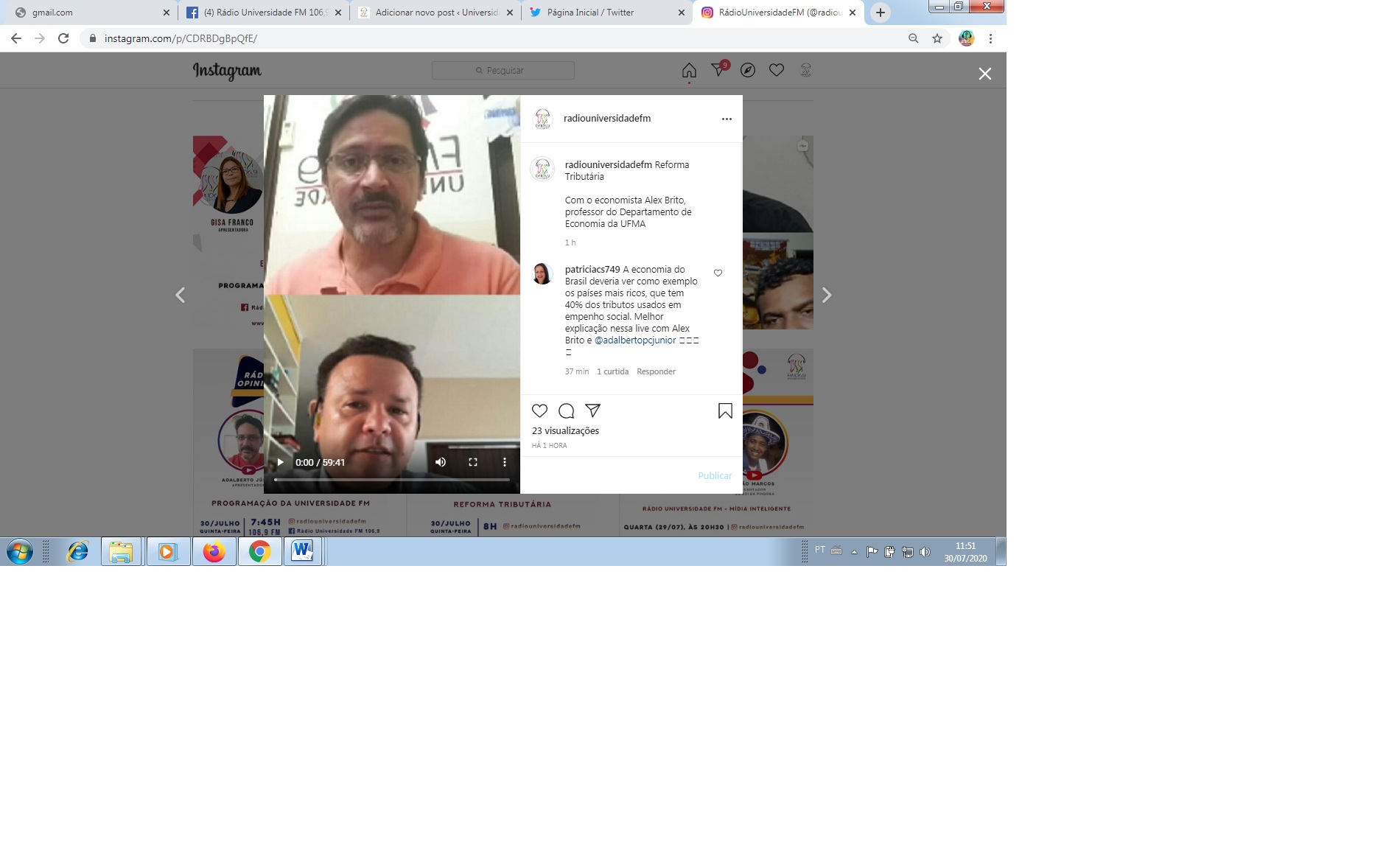Viewport: 1400px width, 846px height.
Task: Open the Chrome profile avatar
Action: click(x=967, y=38)
